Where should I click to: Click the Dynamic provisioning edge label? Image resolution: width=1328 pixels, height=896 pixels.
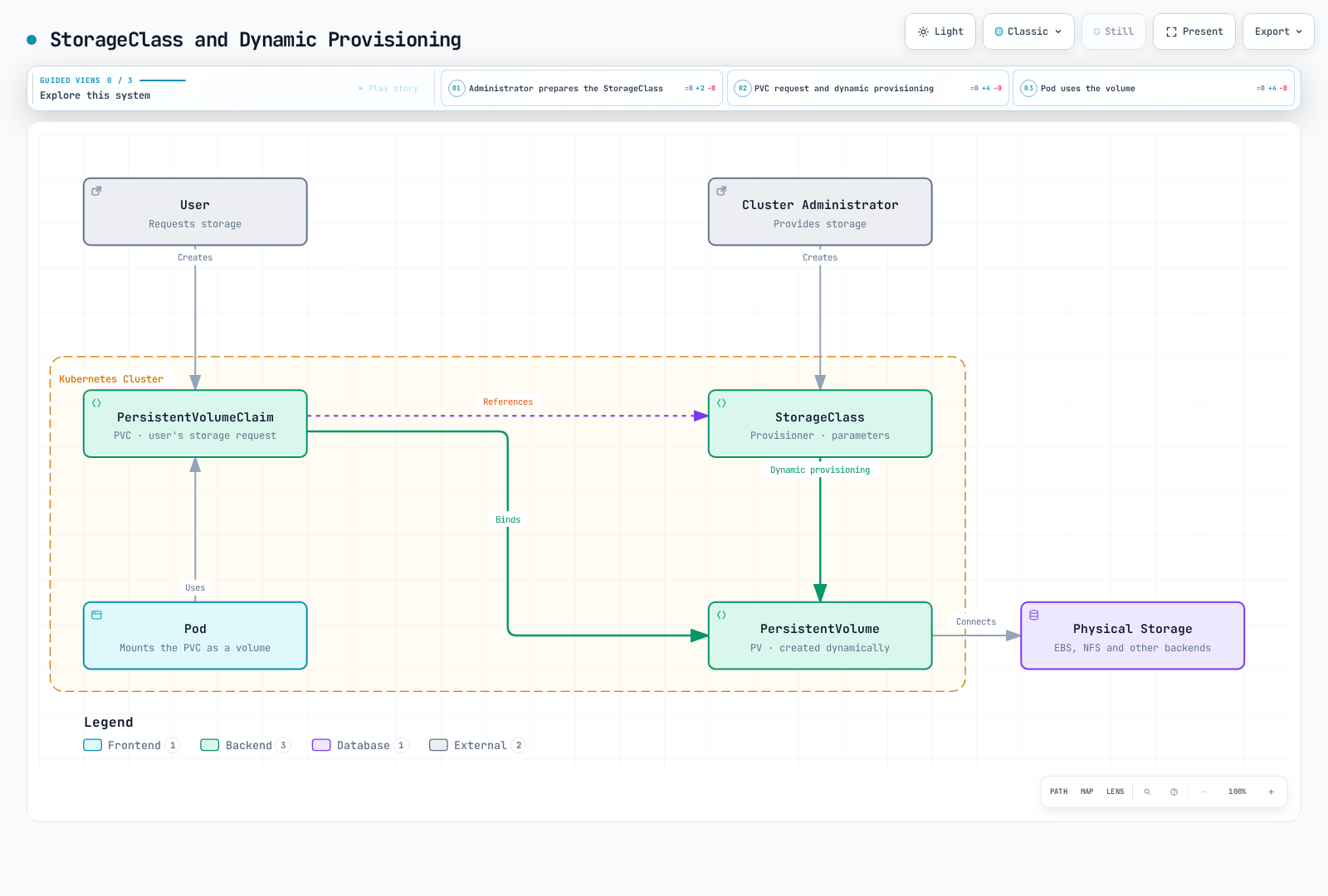[820, 470]
